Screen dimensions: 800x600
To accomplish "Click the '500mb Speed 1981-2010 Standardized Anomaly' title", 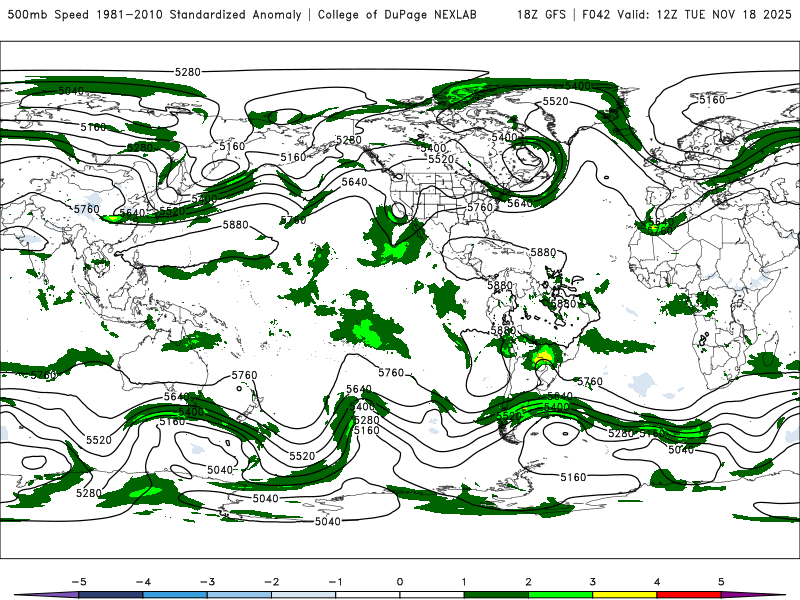I will pyautogui.click(x=154, y=15).
